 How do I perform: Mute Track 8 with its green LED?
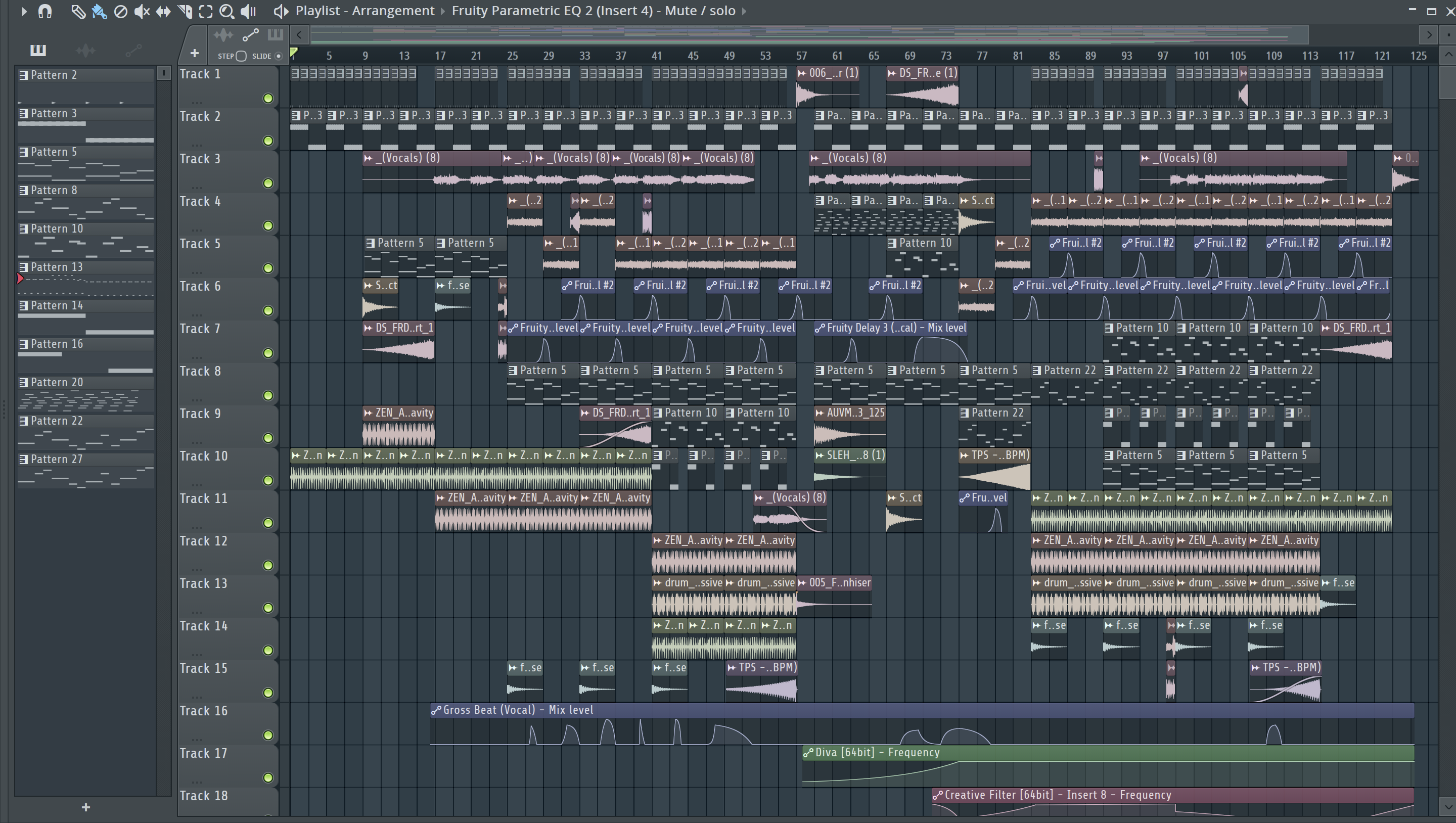point(268,395)
